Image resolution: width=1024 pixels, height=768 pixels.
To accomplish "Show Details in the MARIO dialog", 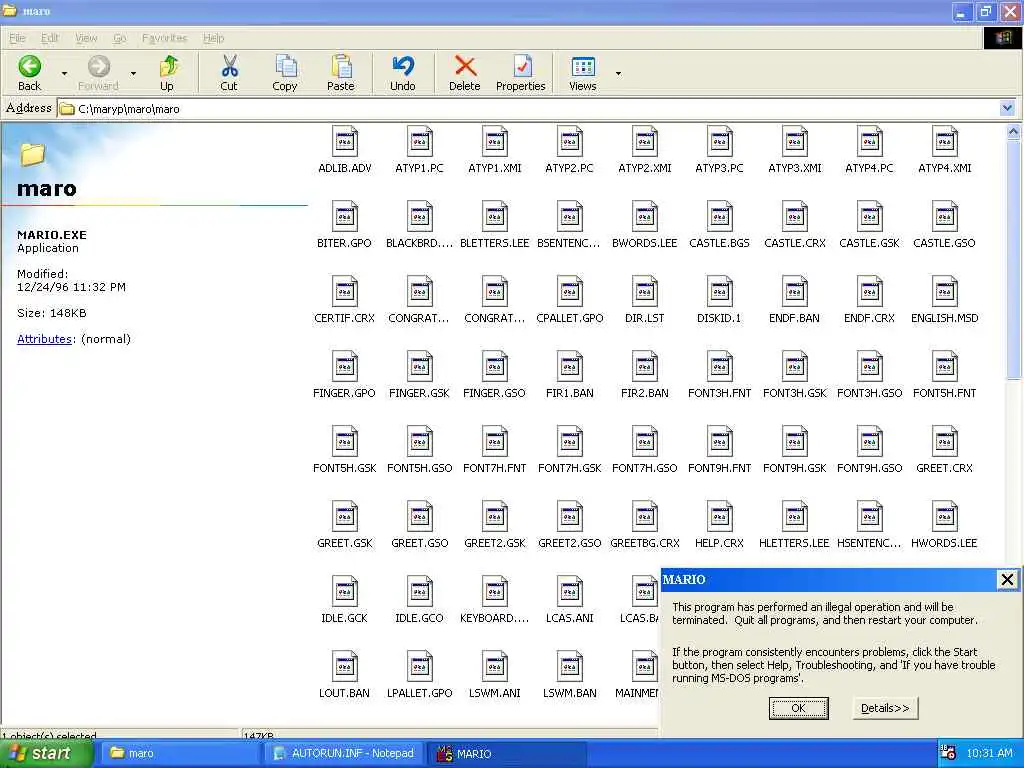I will [885, 708].
